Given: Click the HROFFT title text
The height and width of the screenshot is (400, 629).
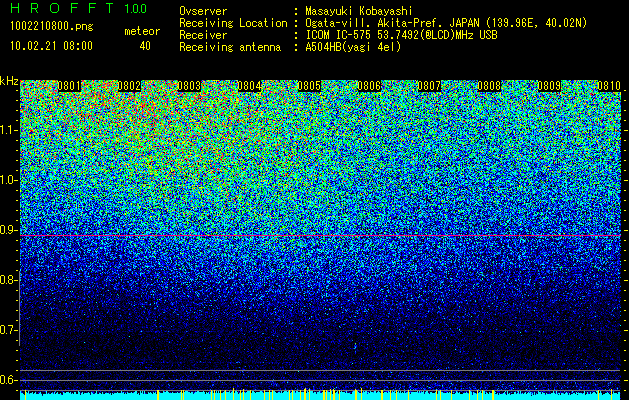Looking at the screenshot, I should click(62, 8).
